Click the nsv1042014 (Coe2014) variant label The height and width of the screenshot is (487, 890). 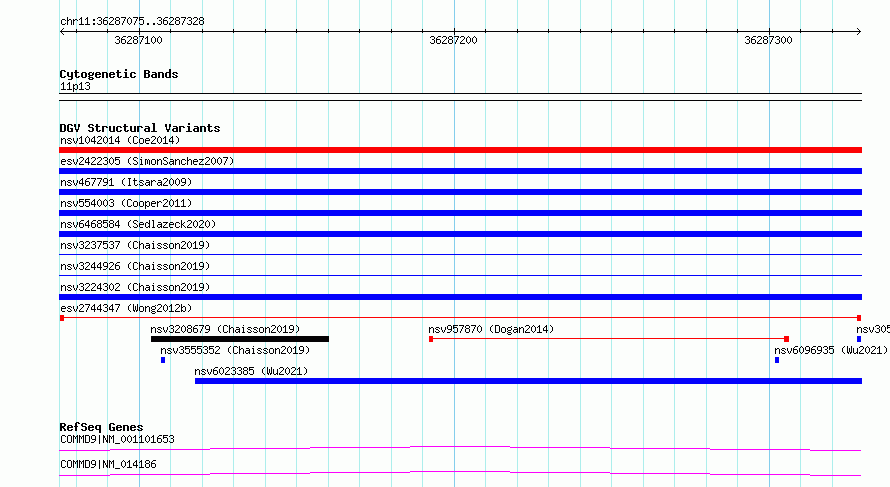120,140
